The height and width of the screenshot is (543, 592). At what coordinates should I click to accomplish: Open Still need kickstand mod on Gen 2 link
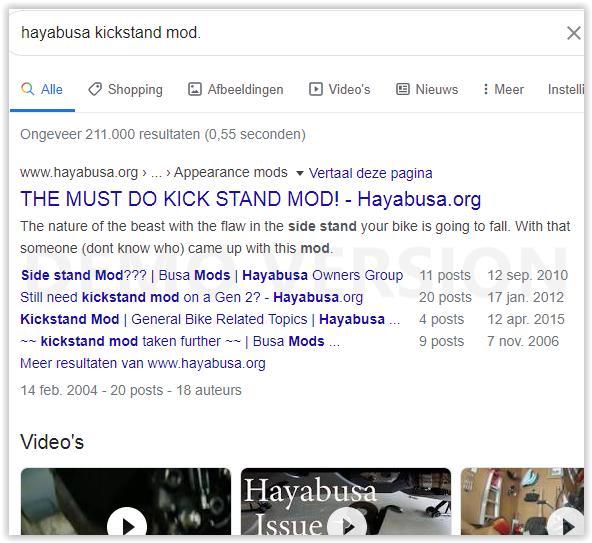click(191, 297)
